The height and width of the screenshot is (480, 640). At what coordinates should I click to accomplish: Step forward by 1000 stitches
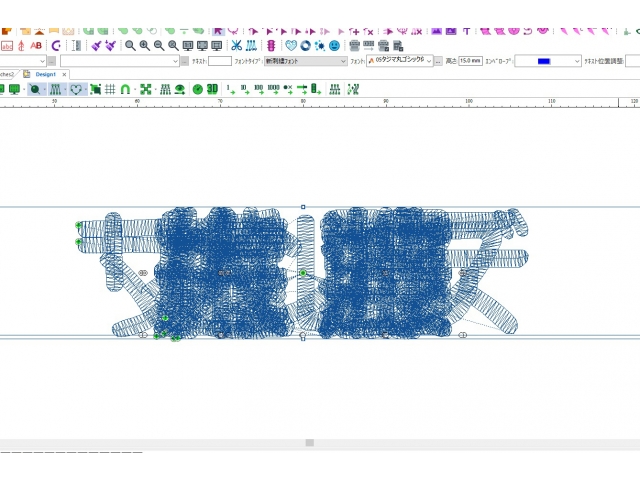pos(273,89)
